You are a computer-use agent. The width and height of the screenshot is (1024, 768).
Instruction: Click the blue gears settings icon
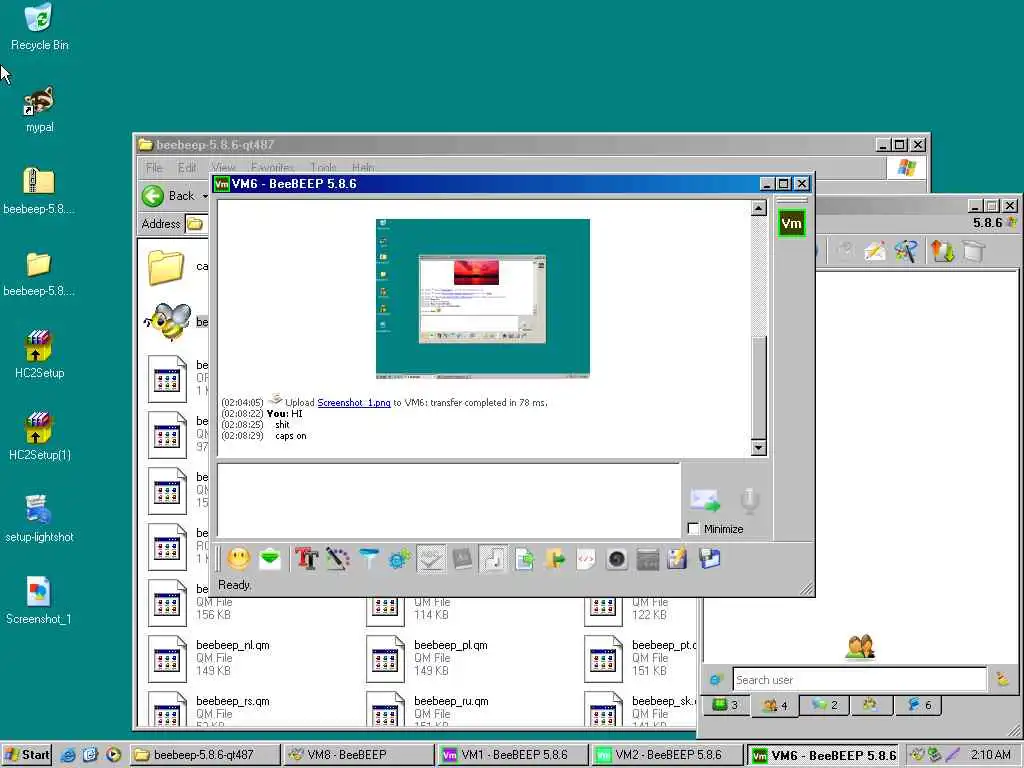(x=400, y=559)
